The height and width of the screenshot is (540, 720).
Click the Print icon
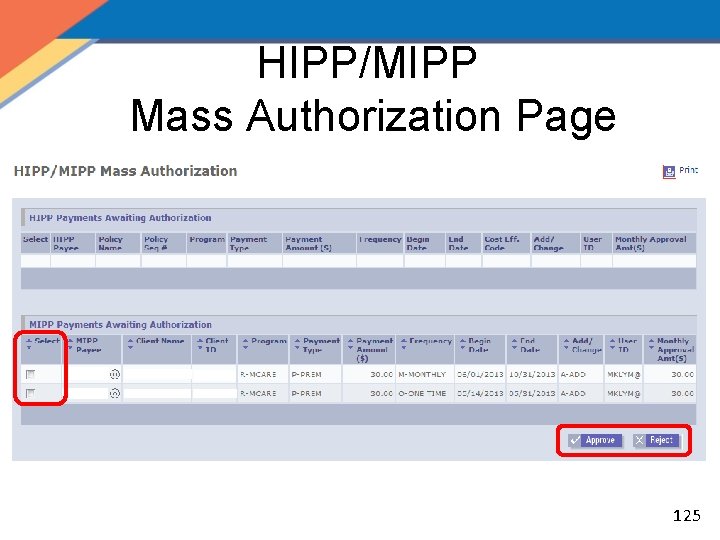click(x=669, y=172)
